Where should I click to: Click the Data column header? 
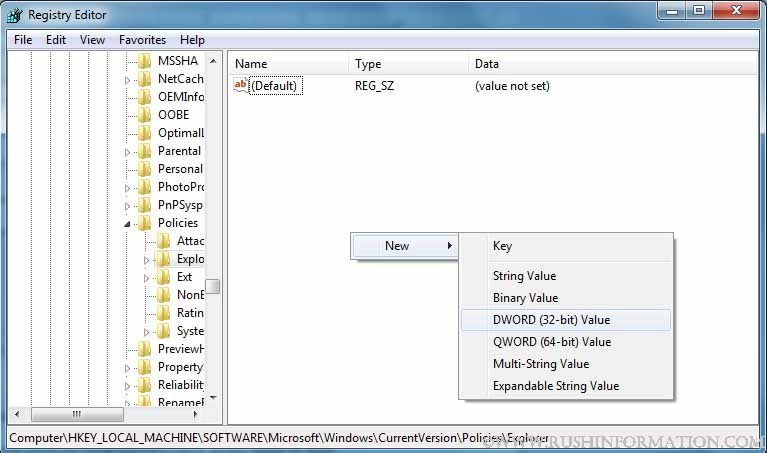[x=487, y=64]
